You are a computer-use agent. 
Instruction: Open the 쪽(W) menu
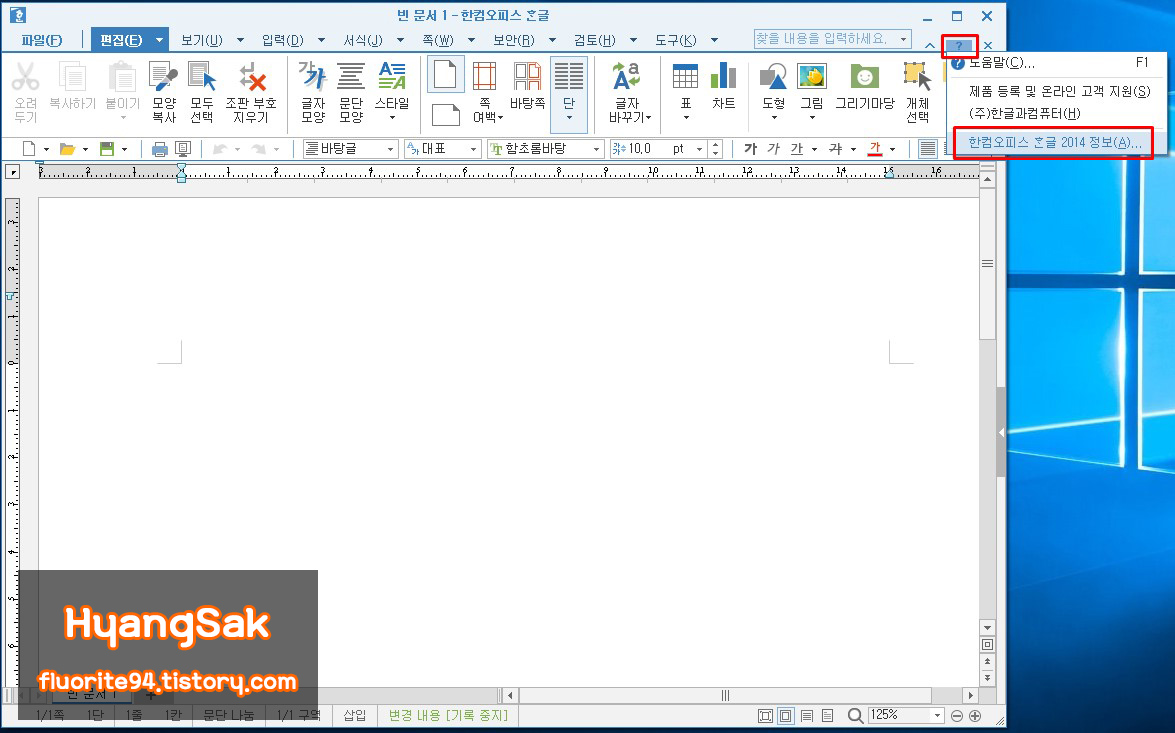tap(438, 40)
